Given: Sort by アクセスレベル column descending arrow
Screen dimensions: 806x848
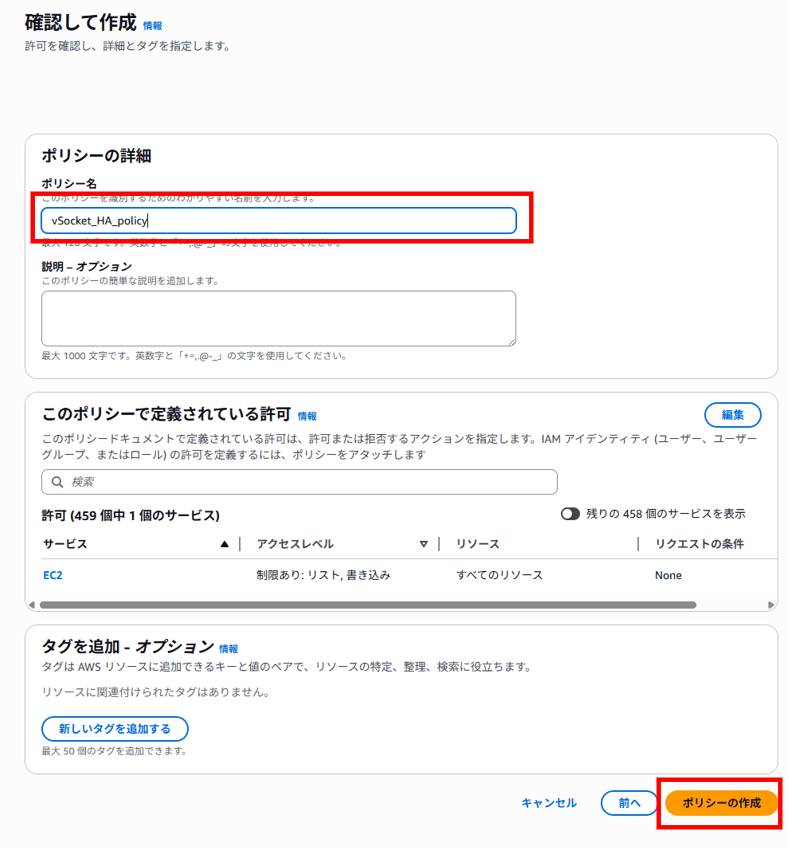Looking at the screenshot, I should pos(424,544).
